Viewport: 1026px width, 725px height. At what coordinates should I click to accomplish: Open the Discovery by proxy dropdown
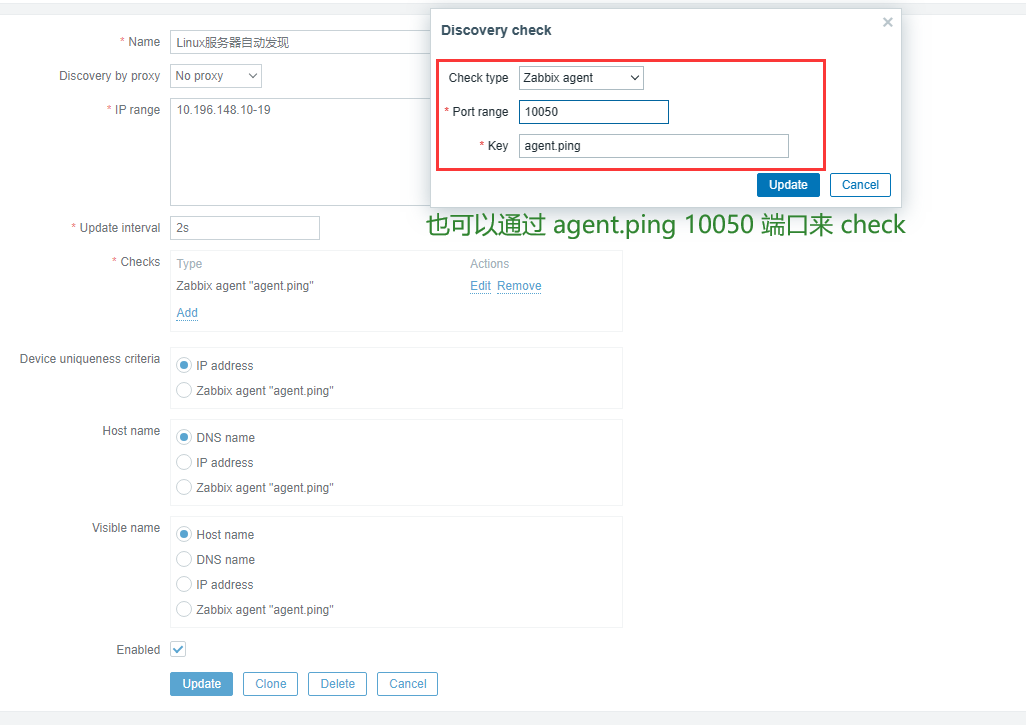click(215, 76)
